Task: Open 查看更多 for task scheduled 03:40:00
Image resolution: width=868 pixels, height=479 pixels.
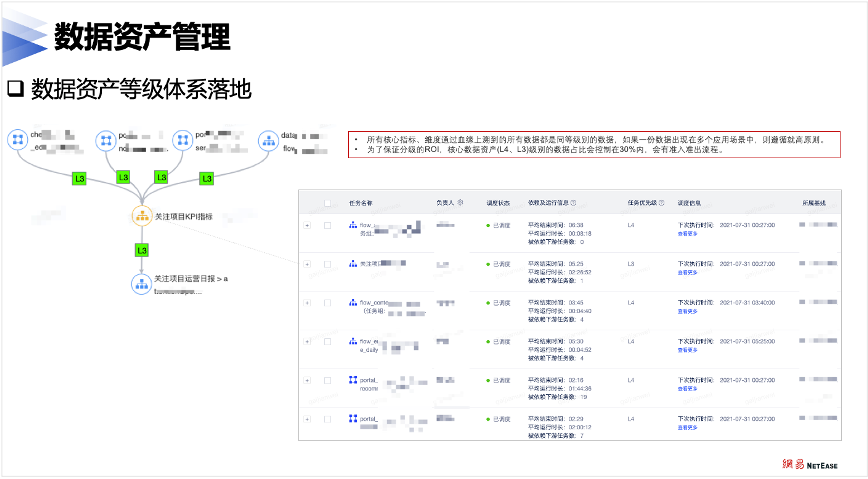Action: [x=688, y=311]
